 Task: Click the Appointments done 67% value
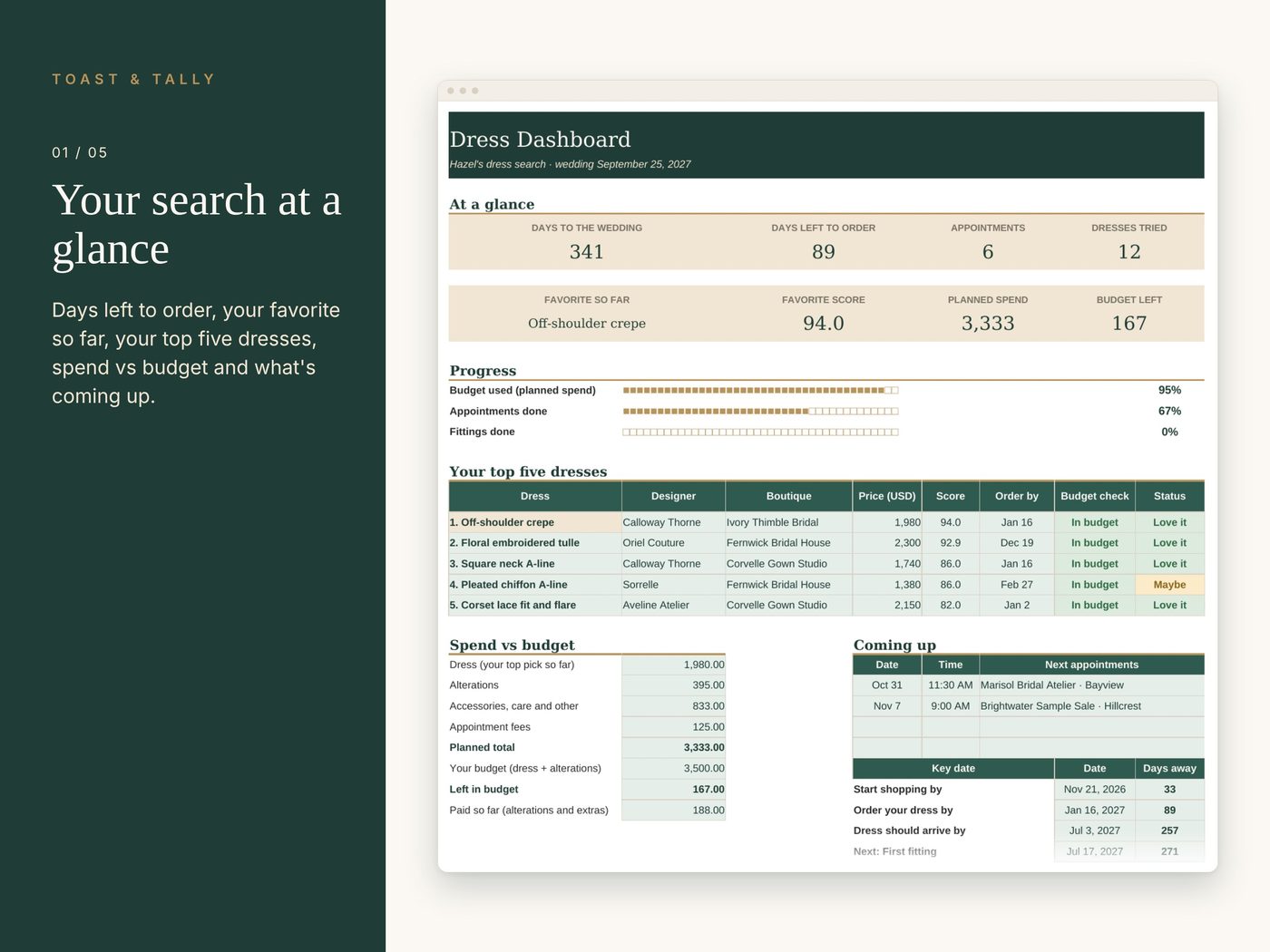coord(1169,412)
